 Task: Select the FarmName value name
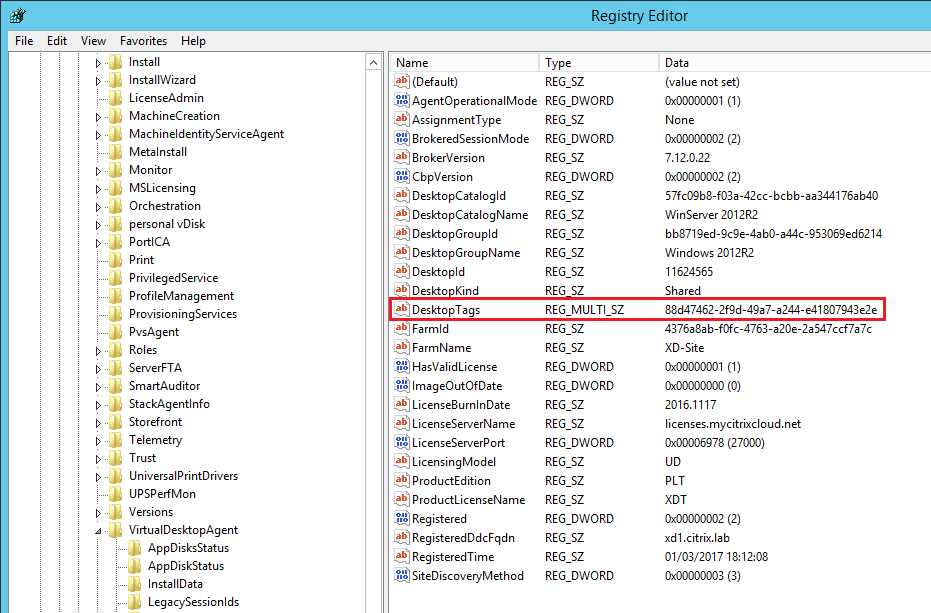(x=442, y=348)
